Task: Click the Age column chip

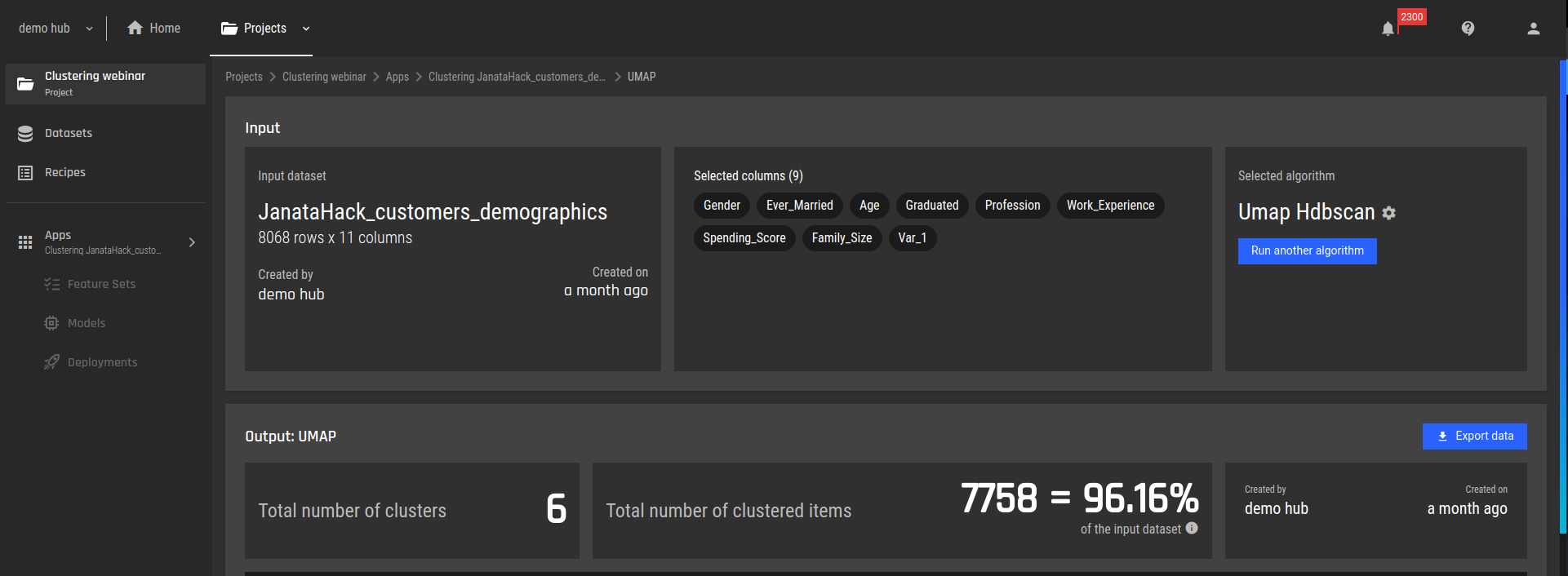Action: coord(869,206)
